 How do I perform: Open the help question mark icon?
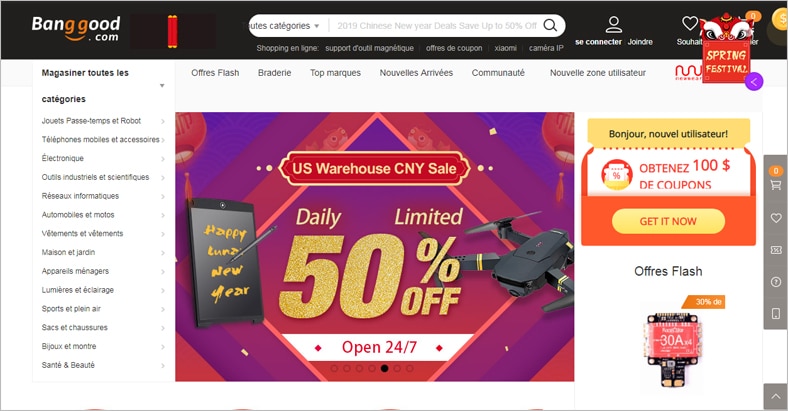[776, 282]
